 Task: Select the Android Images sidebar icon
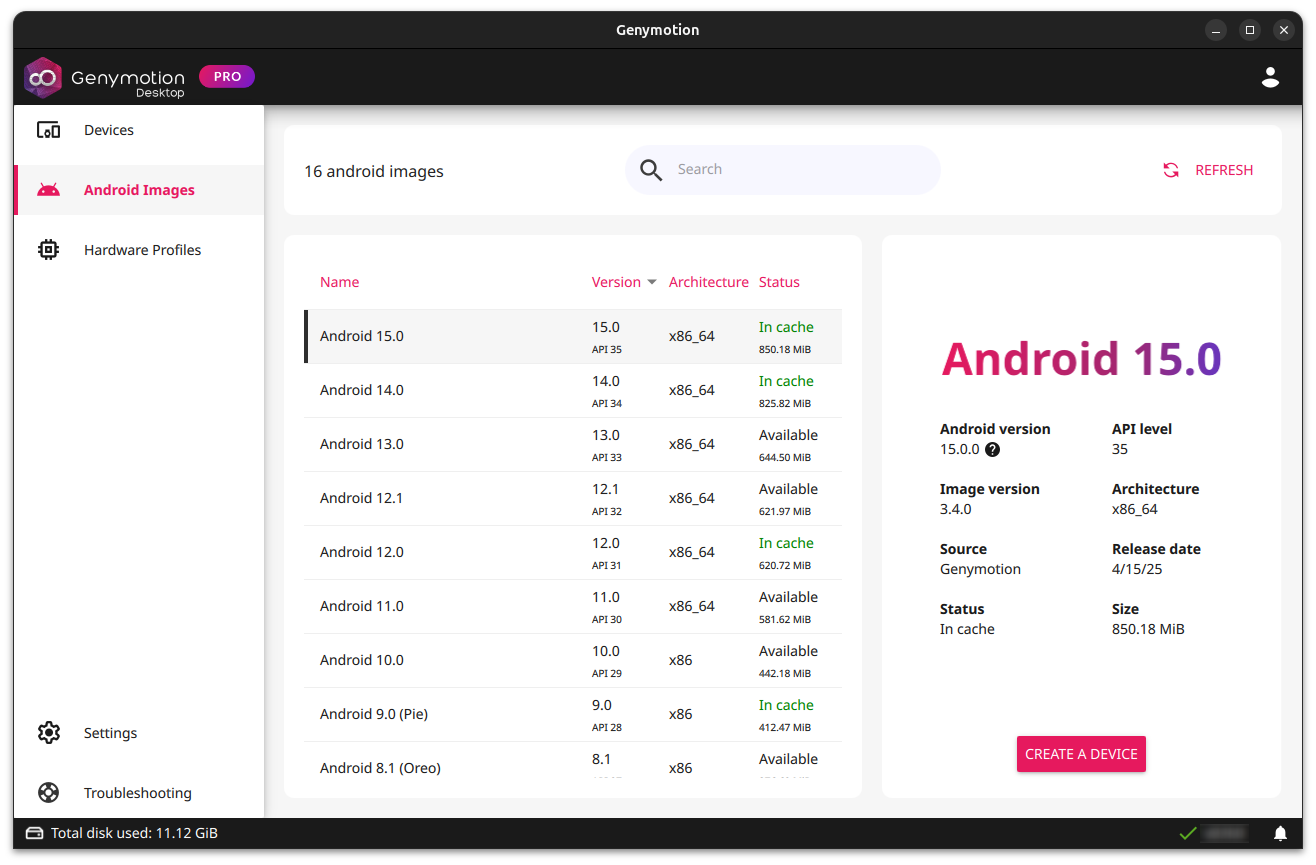click(x=48, y=189)
